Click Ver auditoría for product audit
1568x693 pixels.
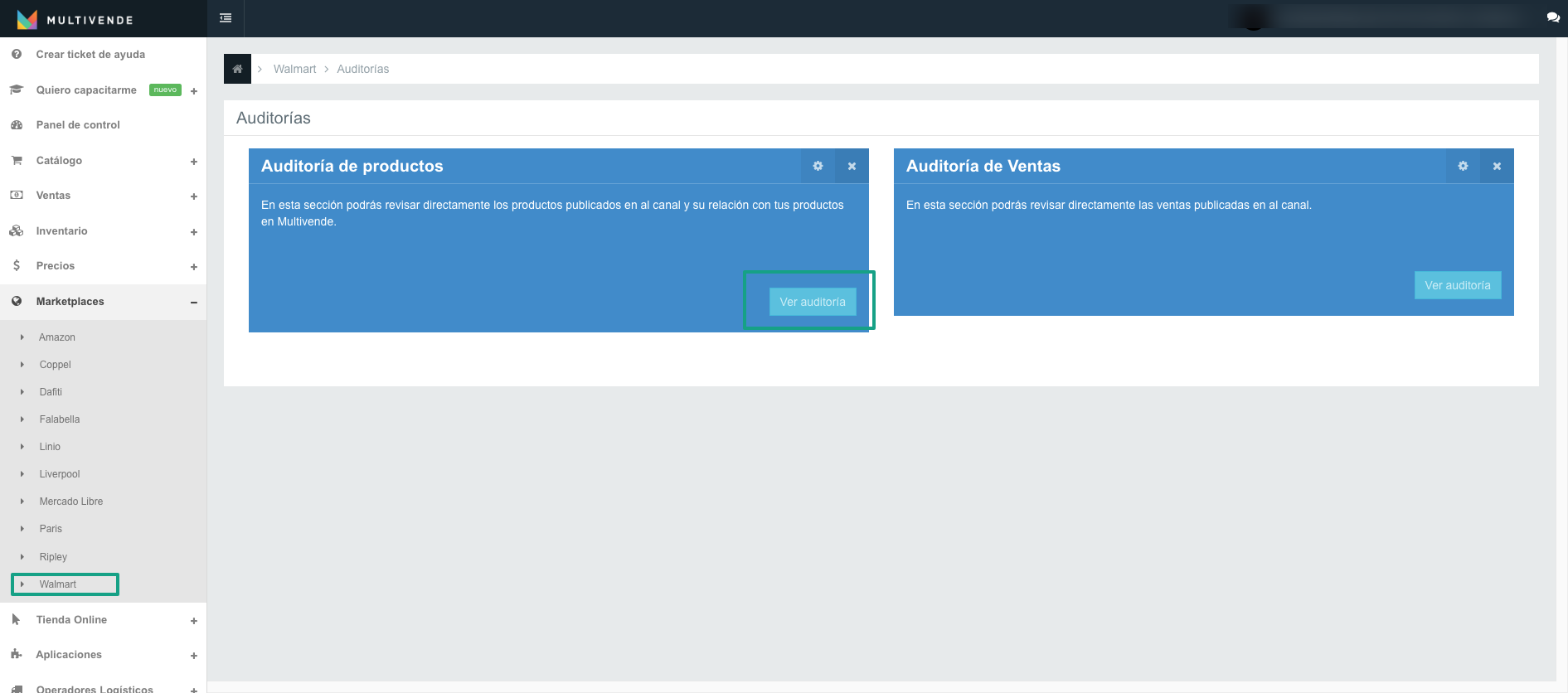coord(813,302)
